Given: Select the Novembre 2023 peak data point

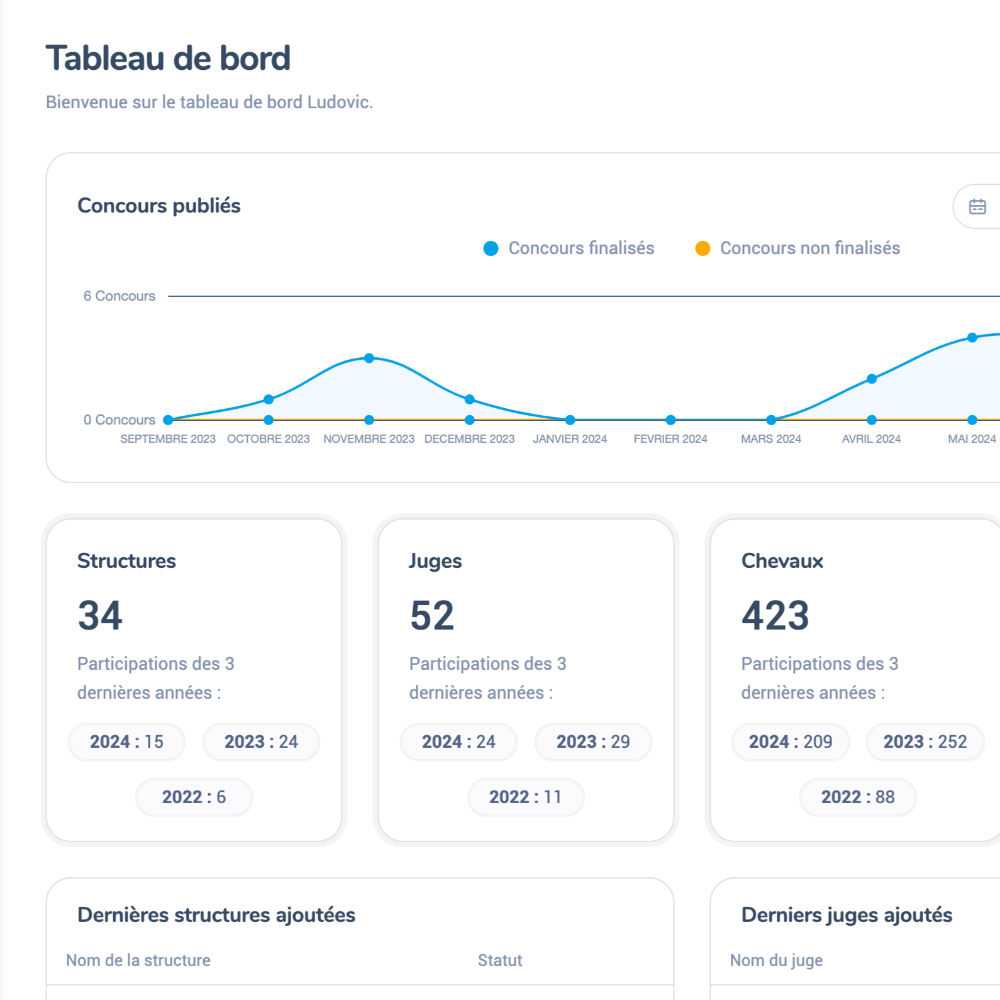Looking at the screenshot, I should click(369, 358).
